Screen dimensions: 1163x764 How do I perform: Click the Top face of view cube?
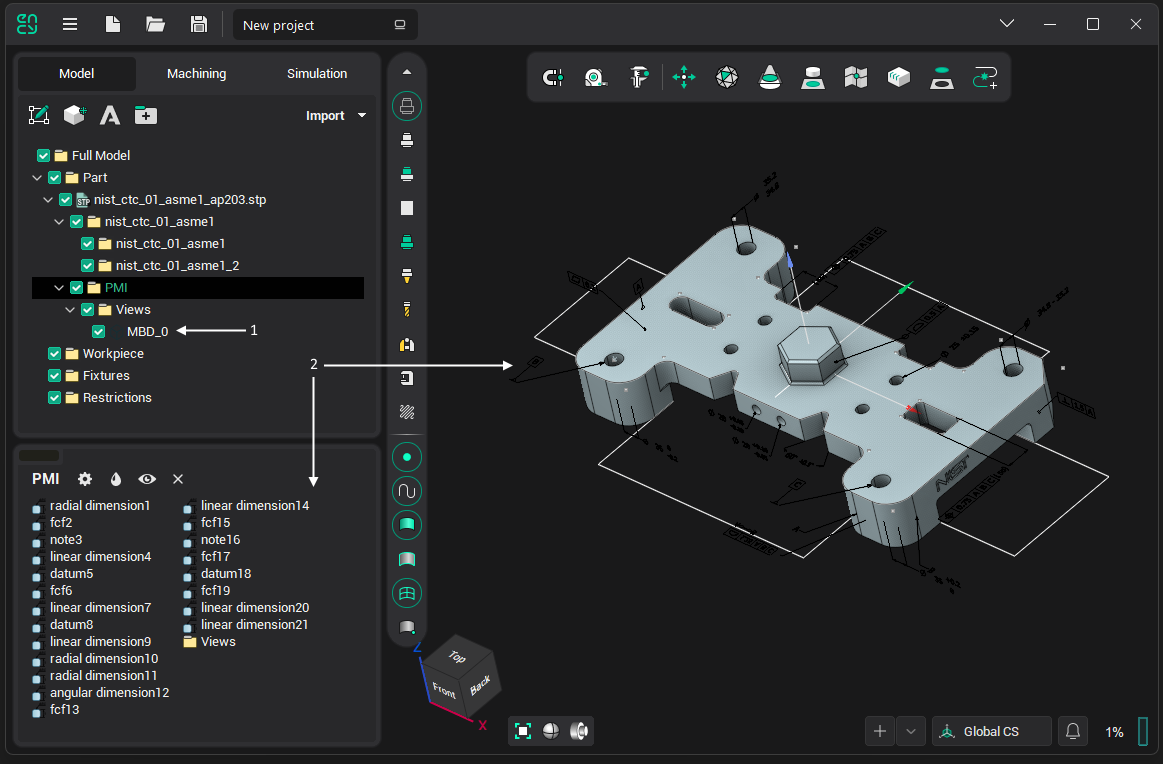click(457, 657)
